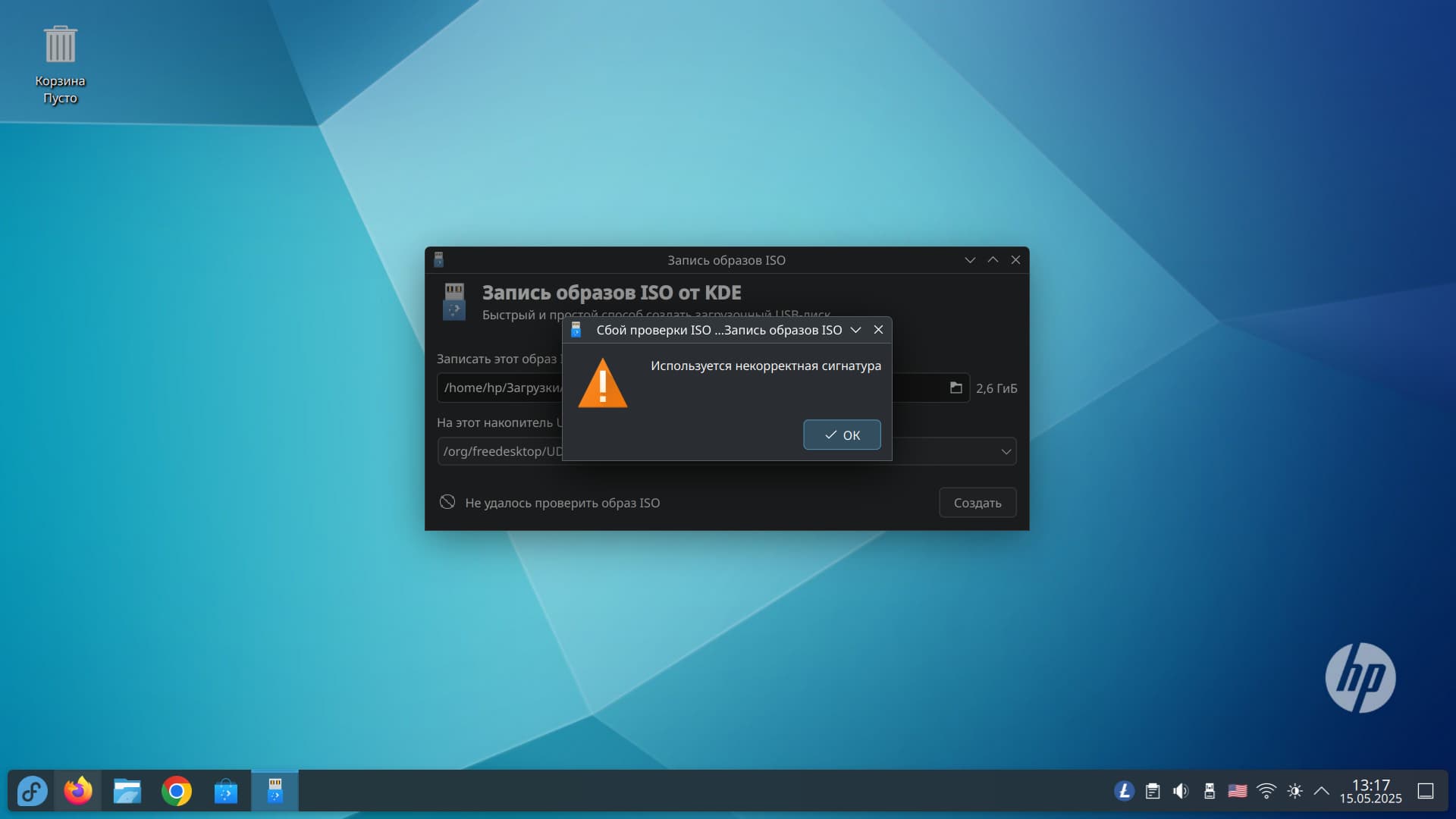This screenshot has width=1456, height=819.
Task: Open the Wi-Fi network tray icon
Action: tap(1266, 791)
